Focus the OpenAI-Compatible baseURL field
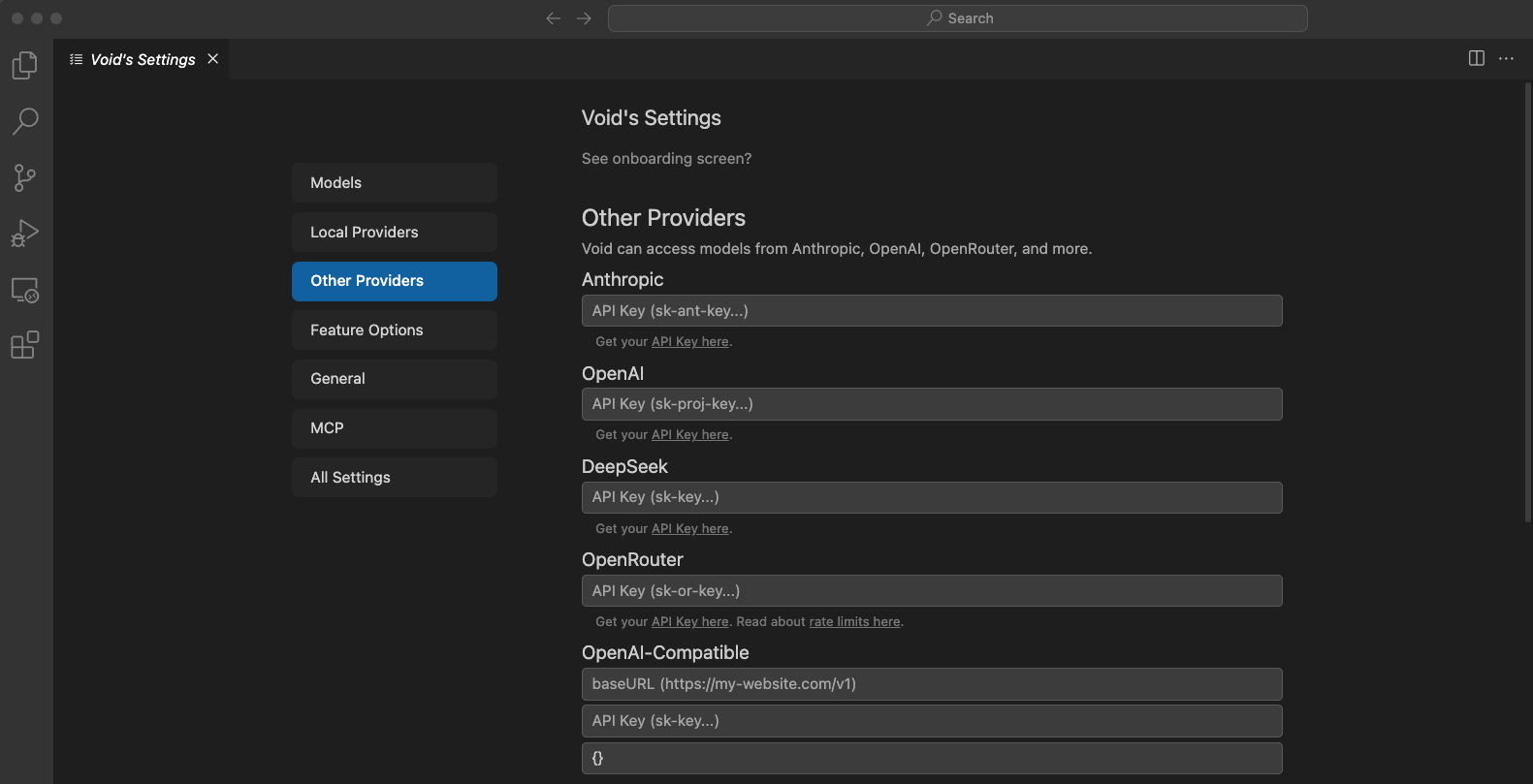The image size is (1533, 784). point(932,684)
